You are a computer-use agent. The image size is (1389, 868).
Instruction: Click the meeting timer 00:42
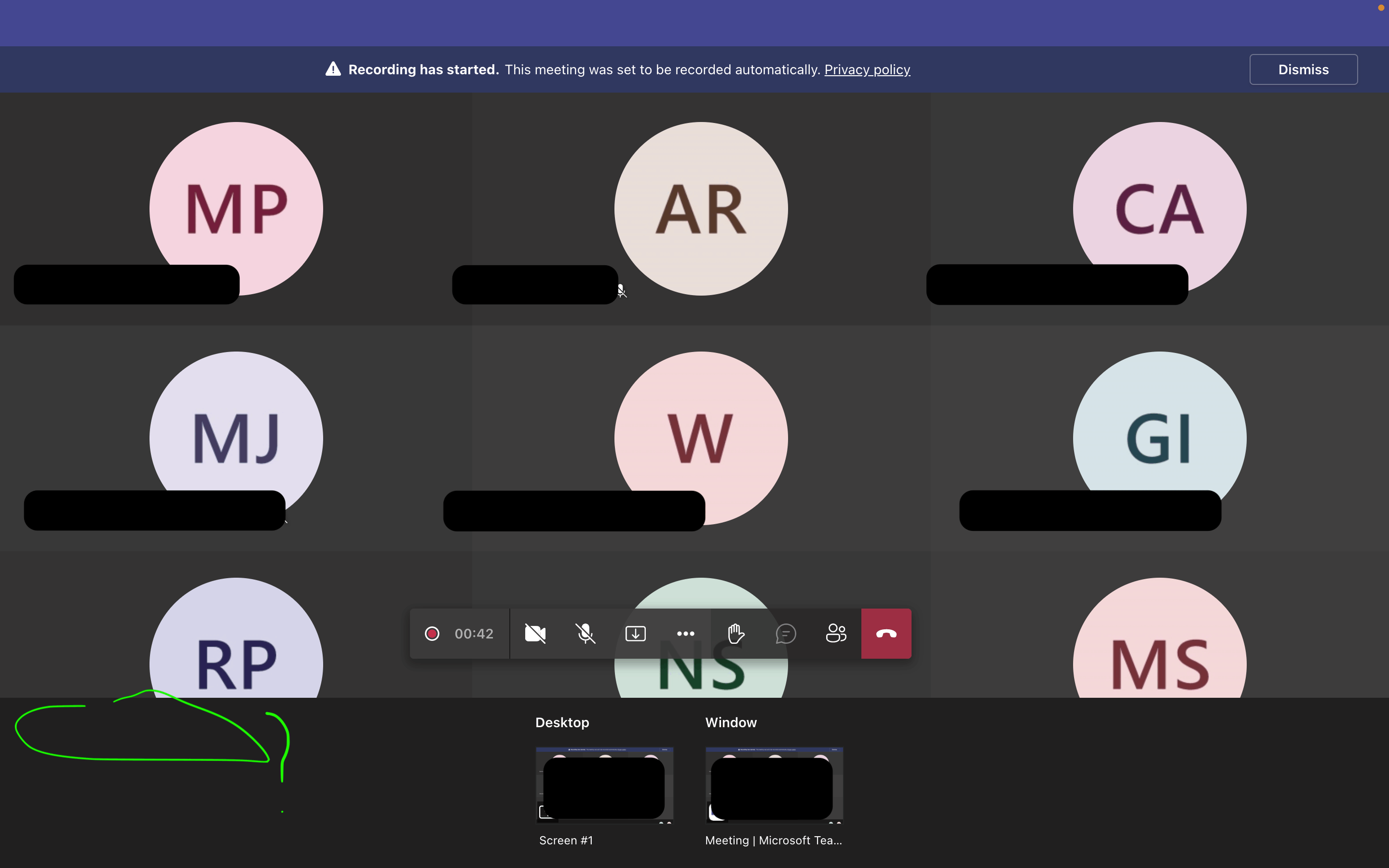coord(474,634)
